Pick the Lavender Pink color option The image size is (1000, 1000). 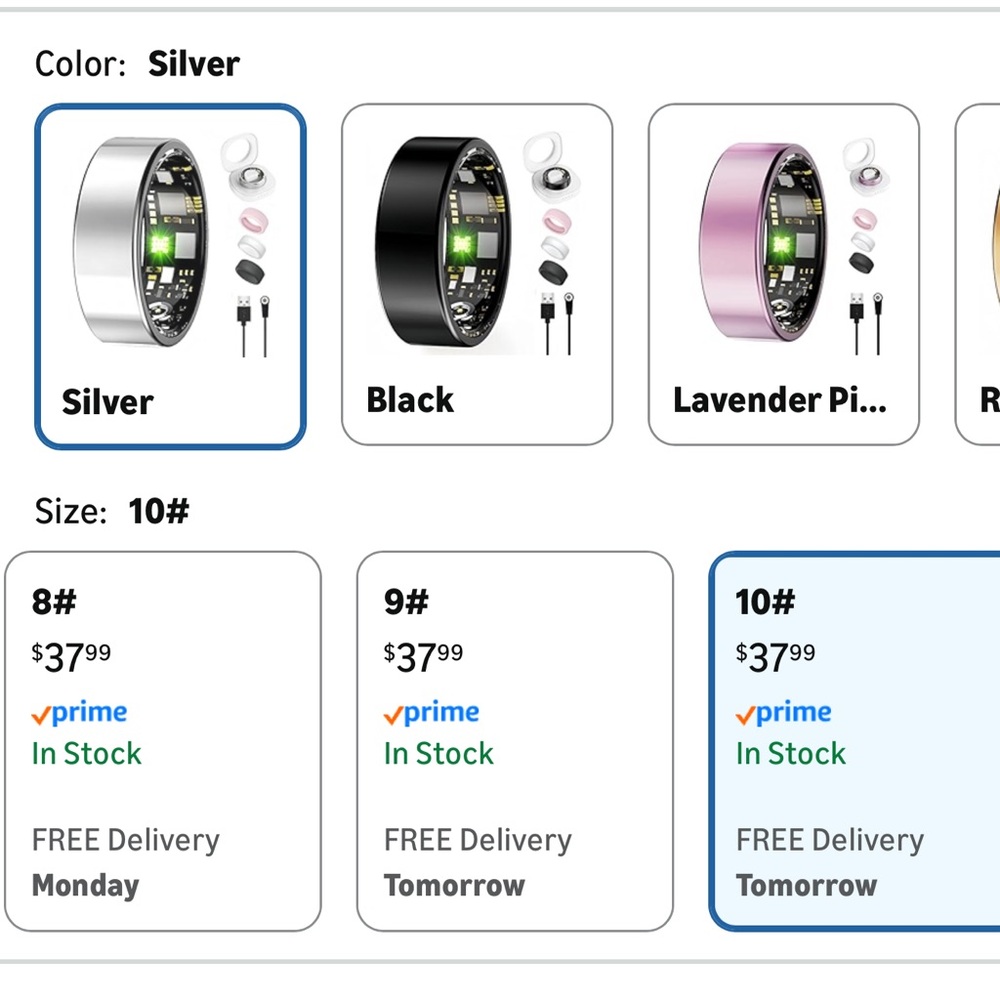(x=783, y=274)
